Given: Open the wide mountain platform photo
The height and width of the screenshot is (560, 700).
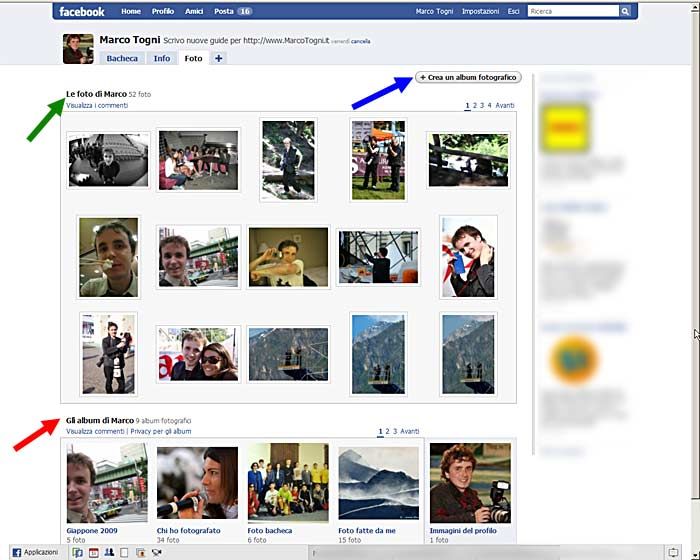Looking at the screenshot, I should point(288,354).
